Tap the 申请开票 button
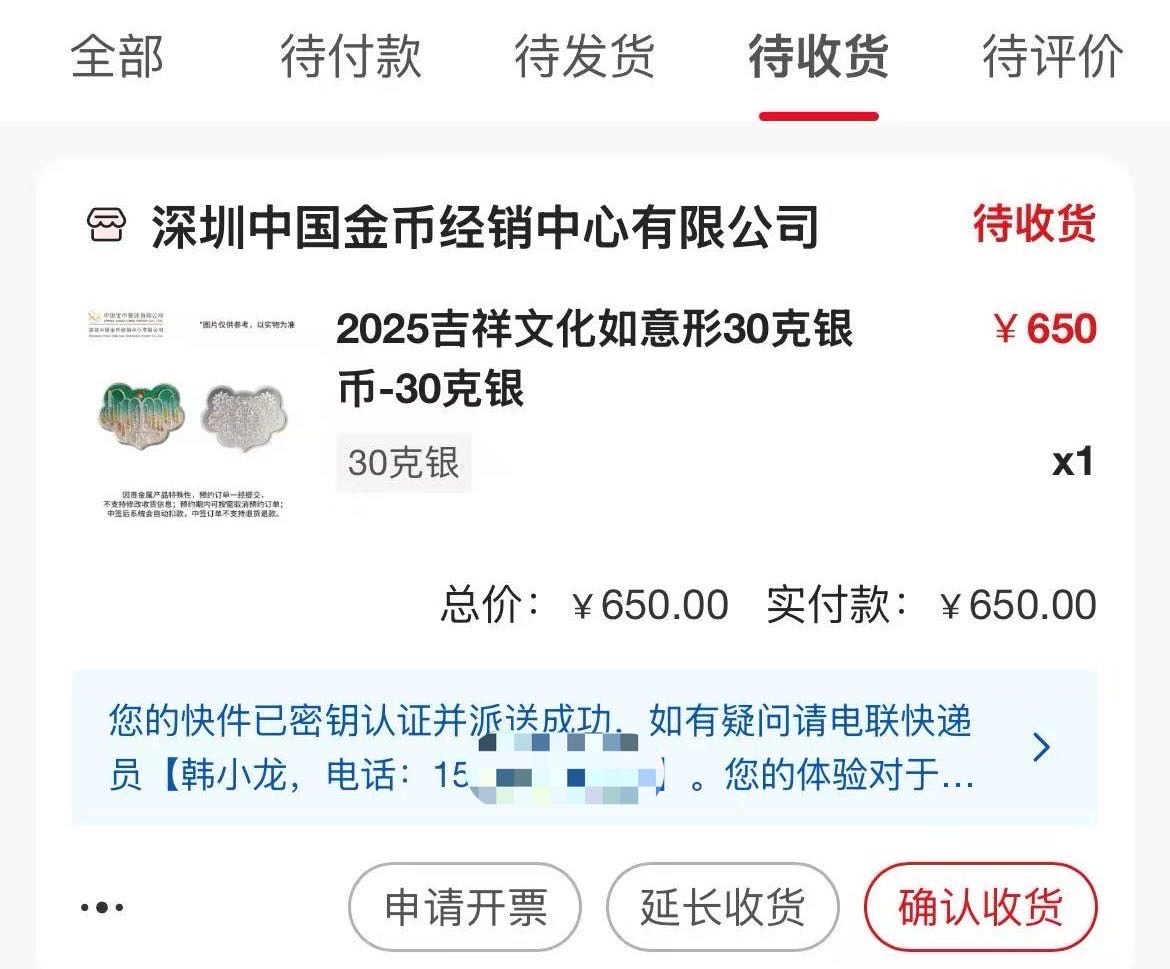Viewport: 1170px width, 969px height. pos(465,907)
